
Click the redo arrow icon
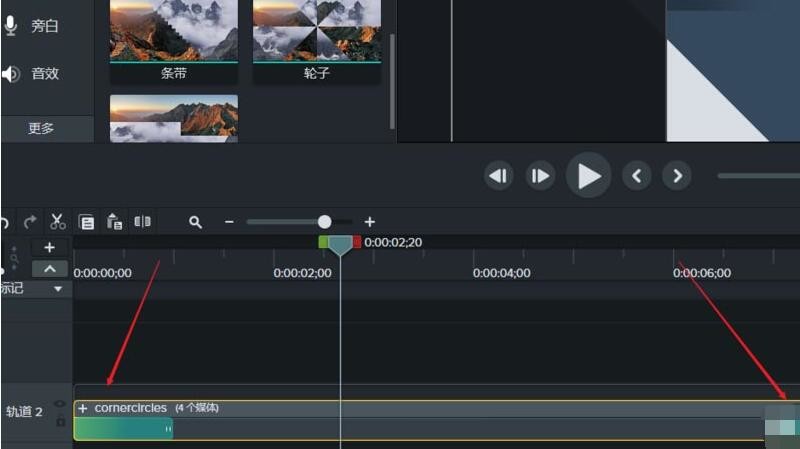click(x=30, y=222)
